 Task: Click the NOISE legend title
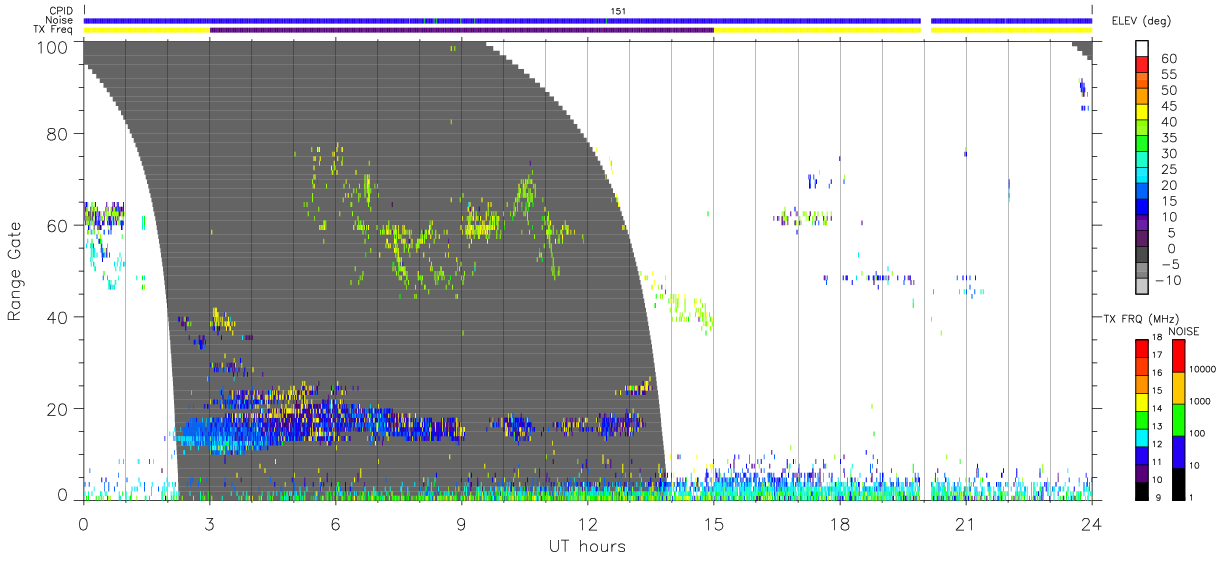[x=1184, y=331]
